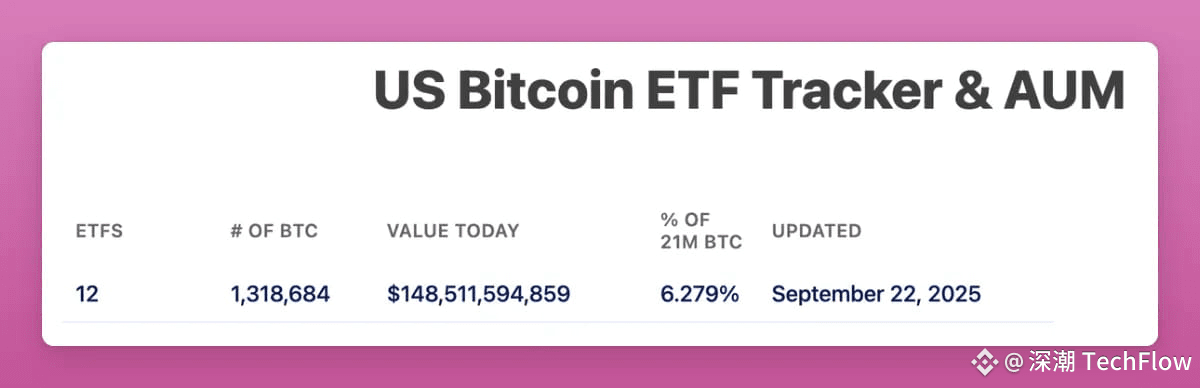Click the TechFlow word in watermark
Viewport: 1200px width, 388px height.
1137,360
